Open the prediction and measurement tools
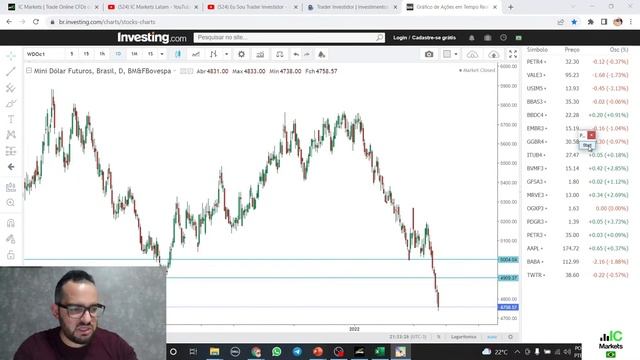Screen dimensions: 640x360 [x=11, y=151]
